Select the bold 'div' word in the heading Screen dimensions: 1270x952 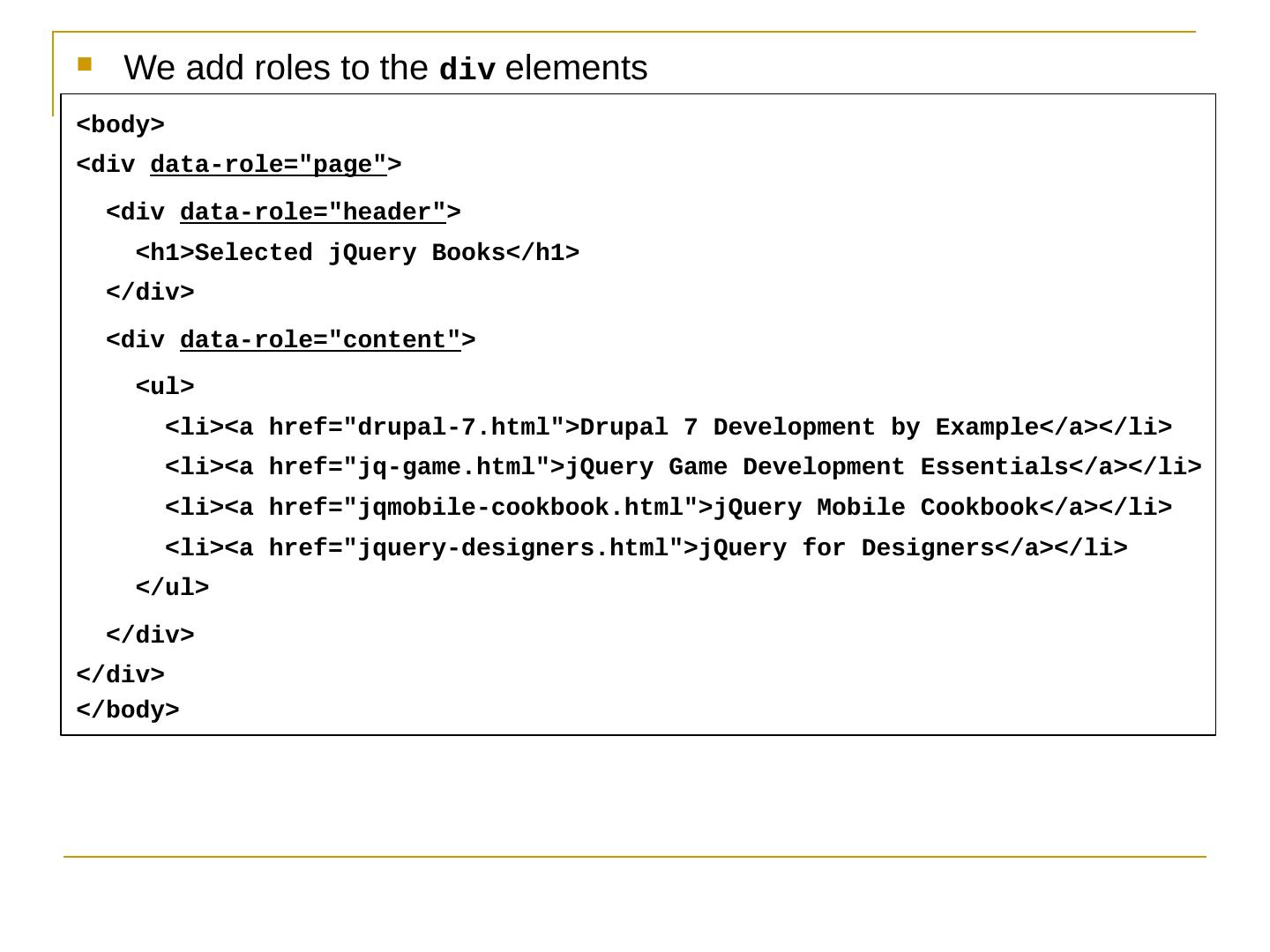pyautogui.click(x=467, y=70)
